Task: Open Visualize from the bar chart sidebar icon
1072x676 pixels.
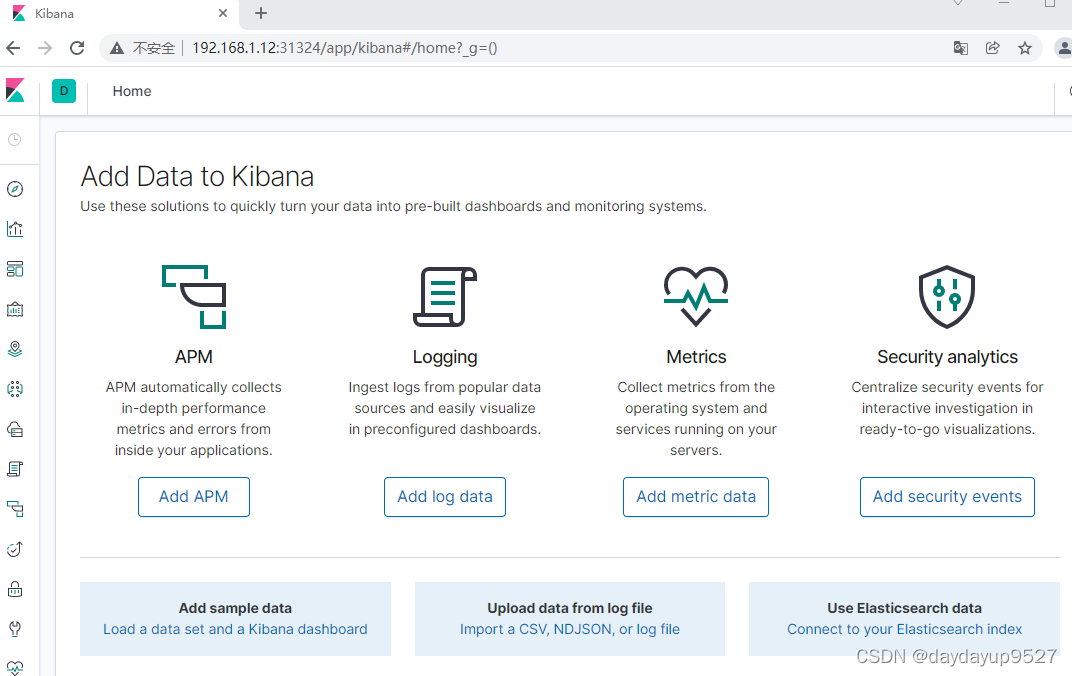Action: [15, 229]
